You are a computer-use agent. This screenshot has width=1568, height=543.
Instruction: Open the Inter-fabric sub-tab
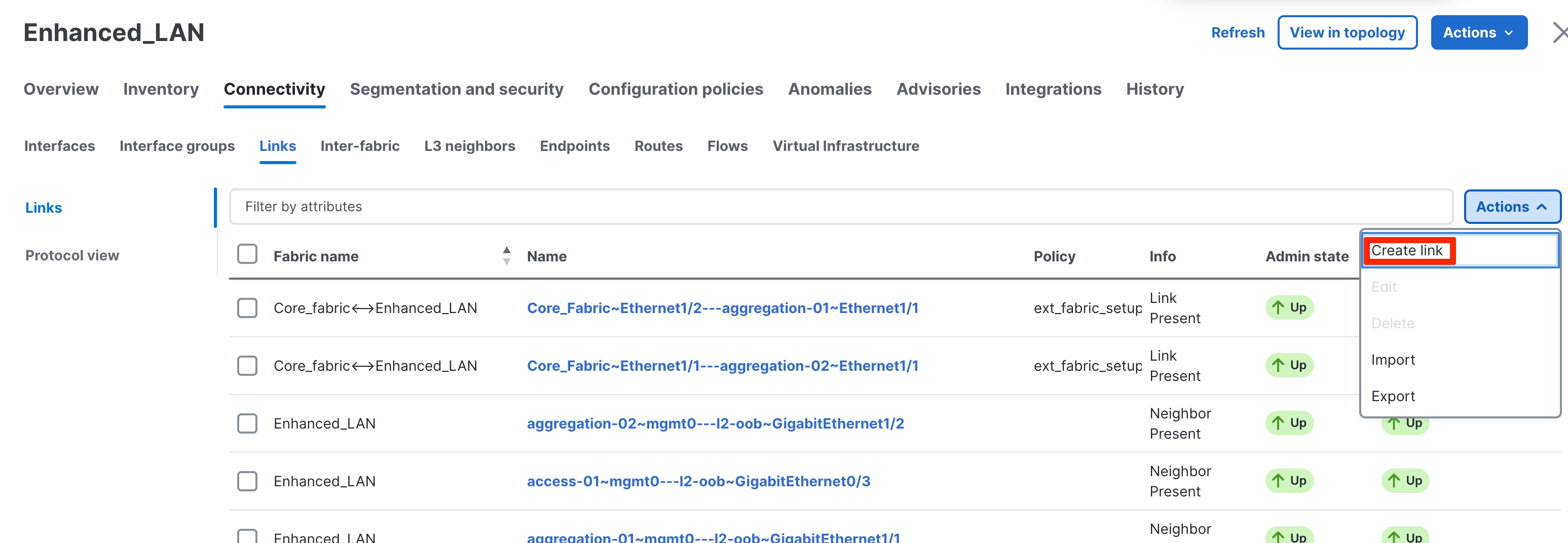(360, 146)
